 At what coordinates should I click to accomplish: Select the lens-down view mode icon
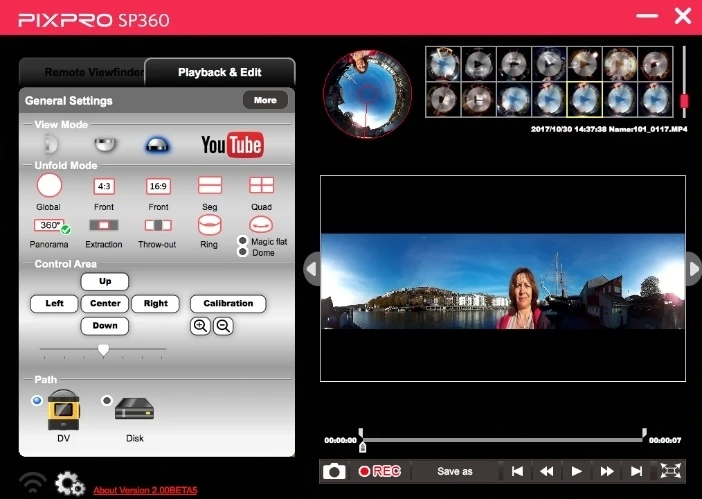click(x=105, y=145)
